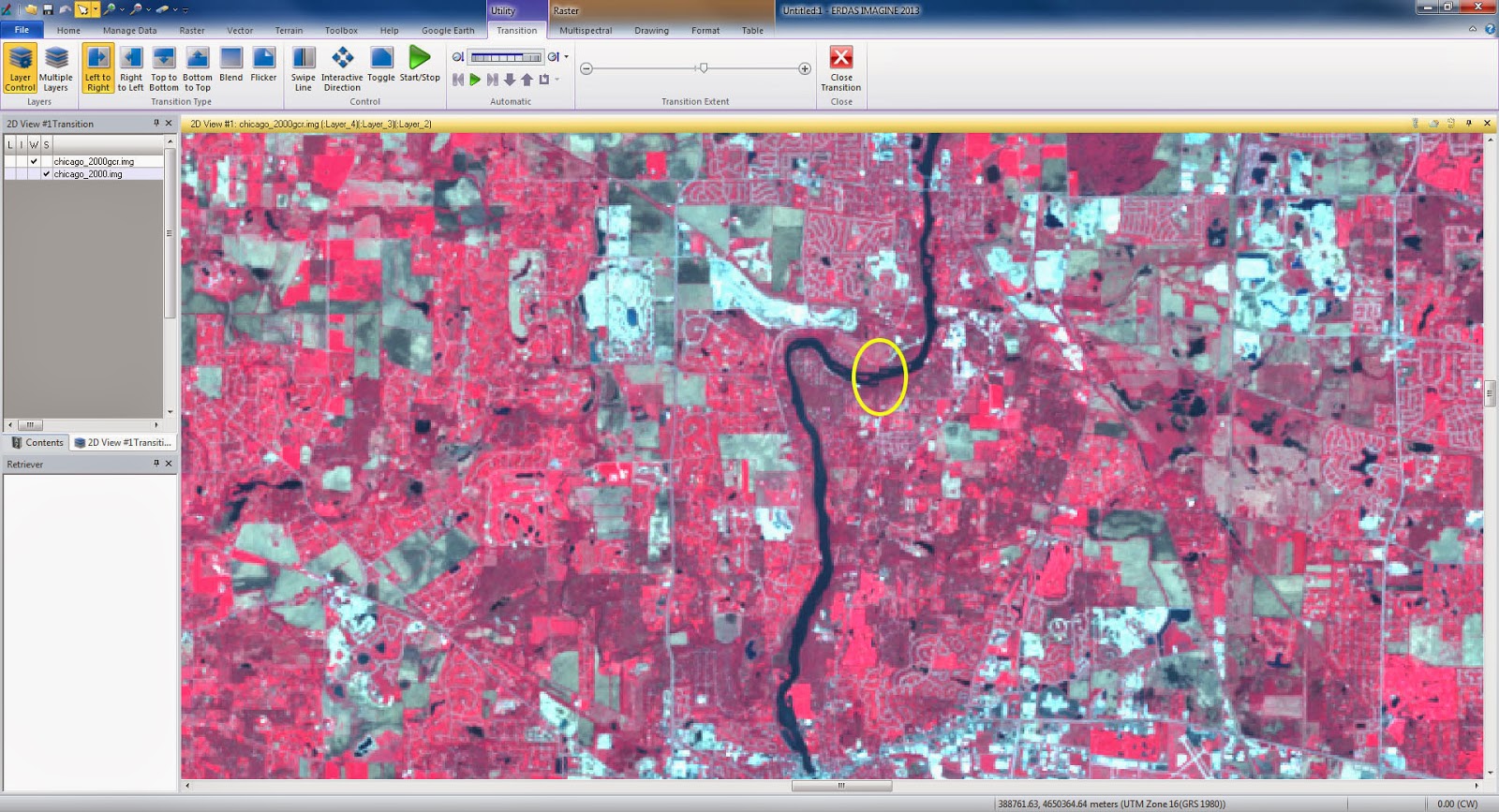The height and width of the screenshot is (812, 1499).
Task: Click the Undo icon in quick access toolbar
Action: [66, 9]
